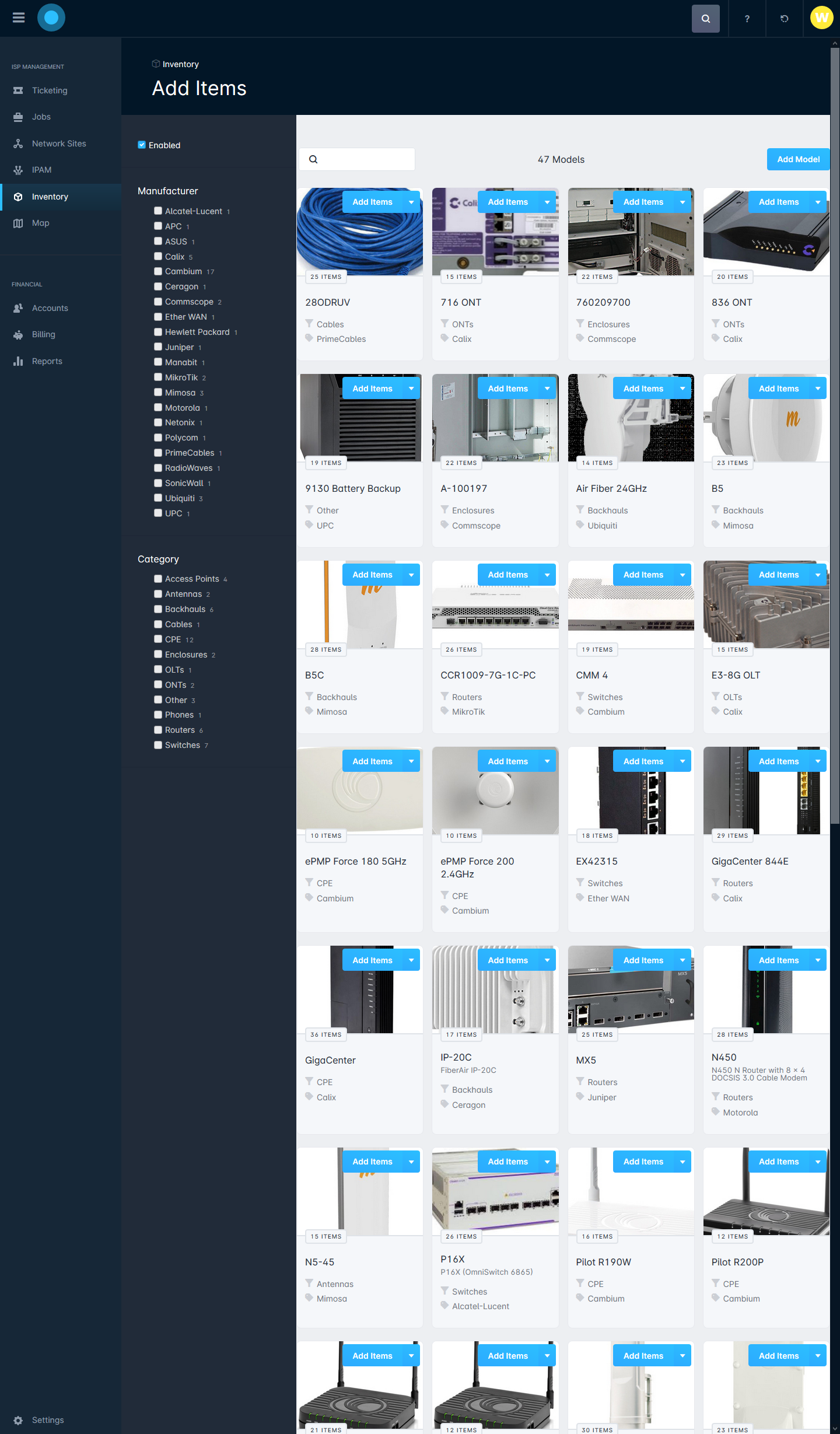Viewport: 840px width, 1434px height.
Task: Click the filter icon beside Routers on MX5
Action: click(x=580, y=1081)
